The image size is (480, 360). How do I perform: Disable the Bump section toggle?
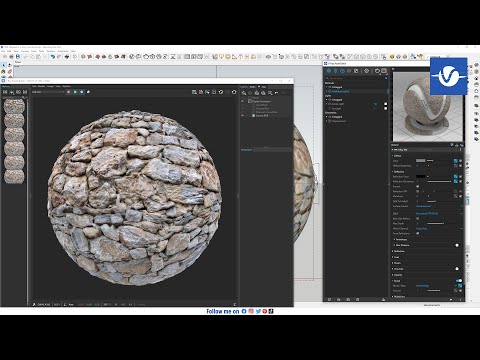(459, 280)
